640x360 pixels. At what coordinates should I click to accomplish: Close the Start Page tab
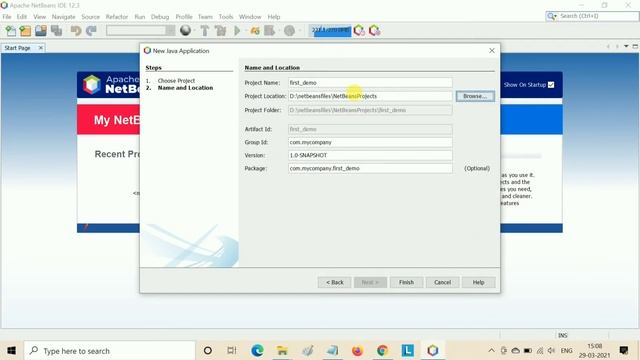(x=40, y=48)
